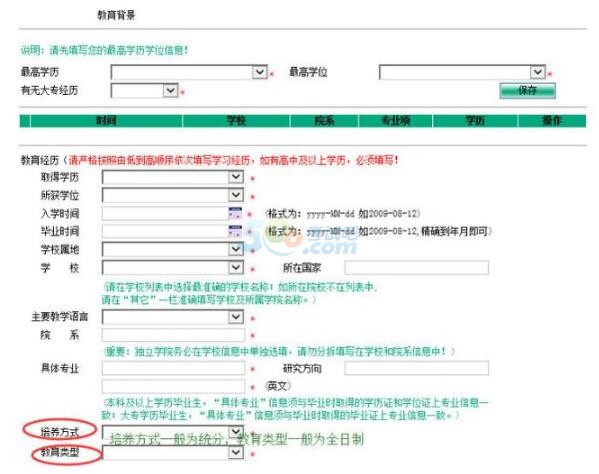The height and width of the screenshot is (474, 599).
Task: Click the 所在国家 input field
Action: [x=416, y=267]
